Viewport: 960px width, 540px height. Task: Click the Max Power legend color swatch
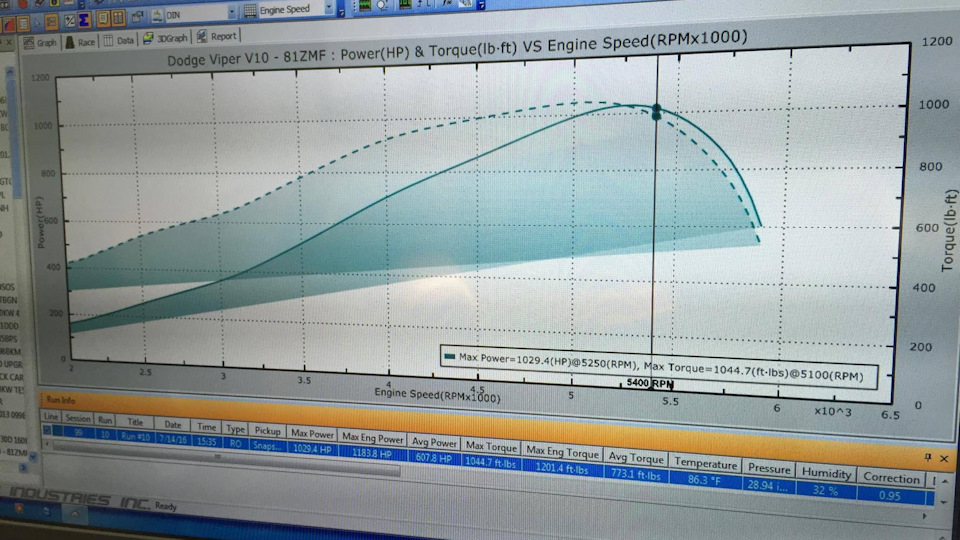coord(450,356)
